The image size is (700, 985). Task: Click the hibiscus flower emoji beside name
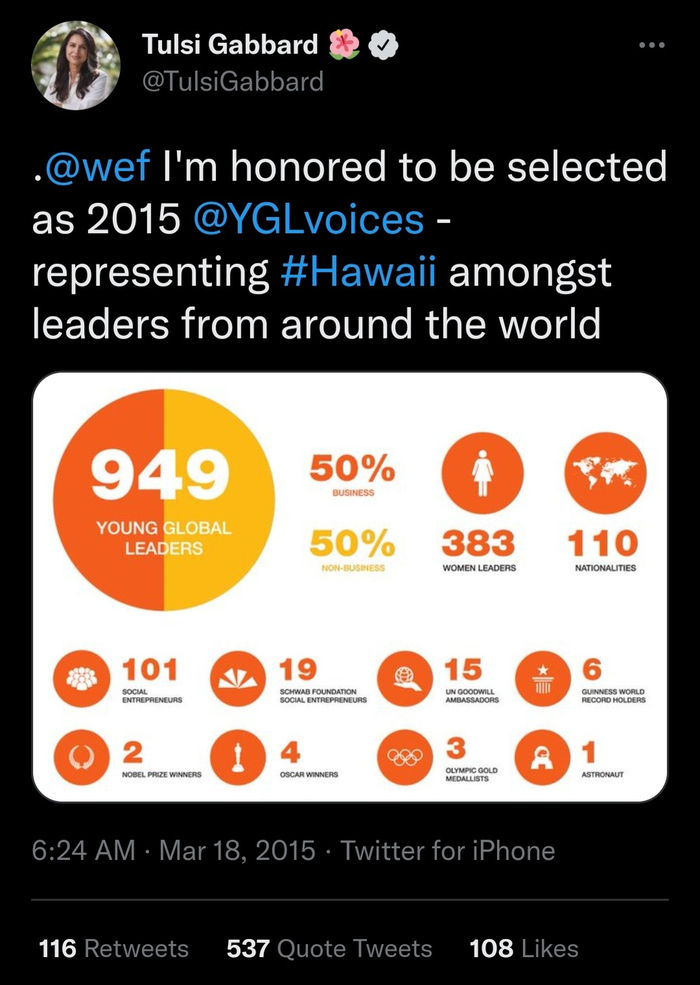click(343, 45)
